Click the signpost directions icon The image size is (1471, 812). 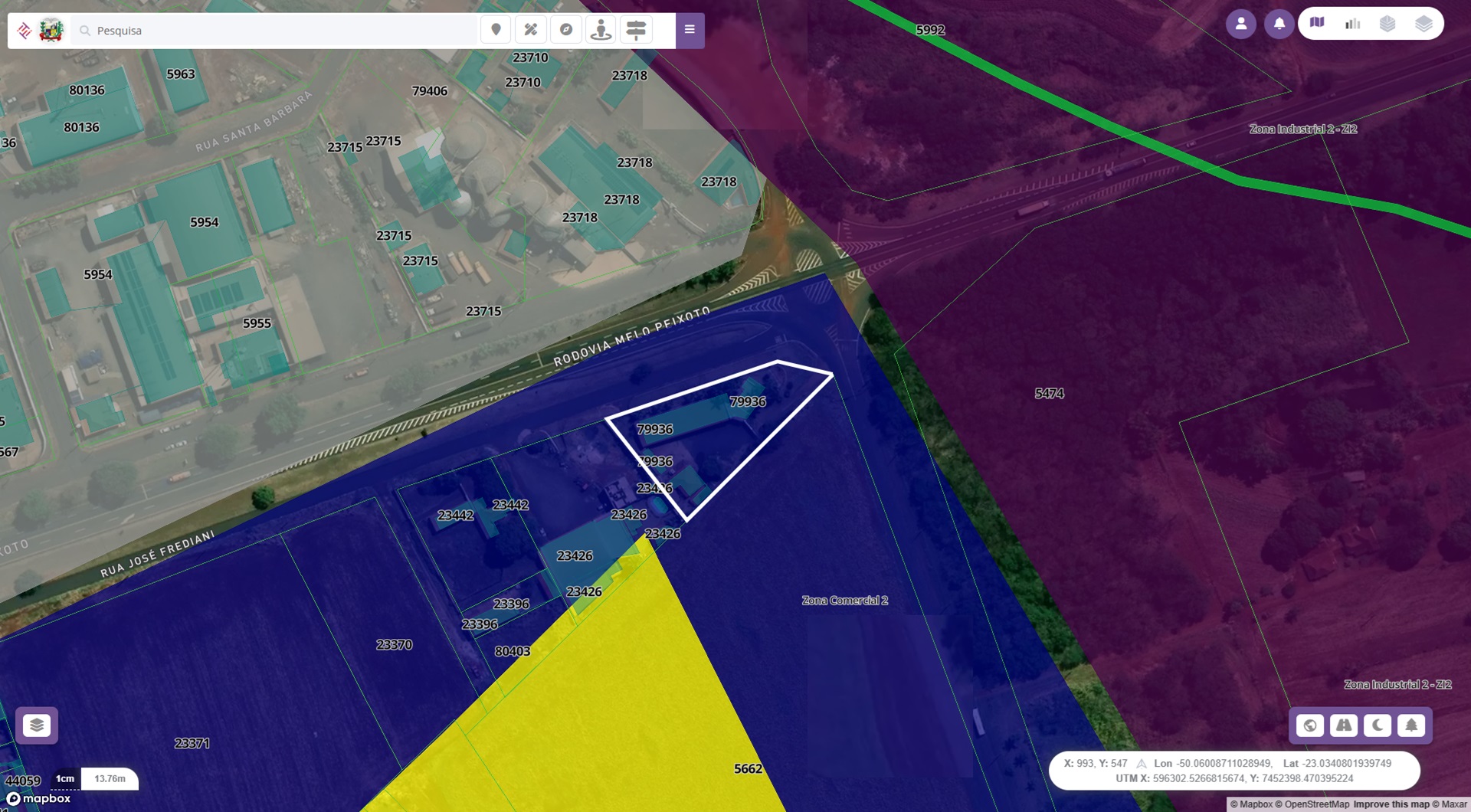point(636,30)
